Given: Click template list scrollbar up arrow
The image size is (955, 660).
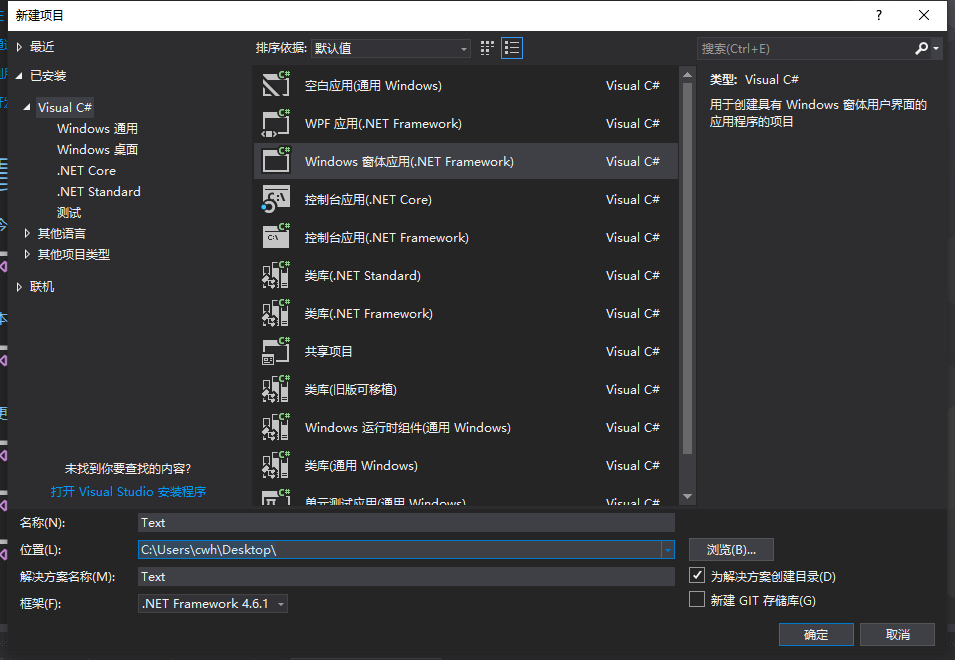Looking at the screenshot, I should tap(688, 75).
